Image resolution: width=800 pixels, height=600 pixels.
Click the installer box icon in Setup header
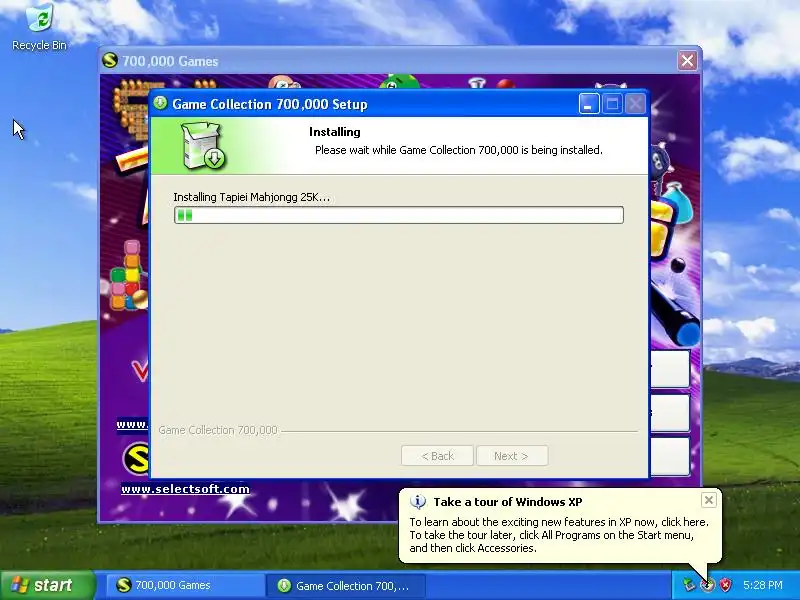click(x=204, y=145)
